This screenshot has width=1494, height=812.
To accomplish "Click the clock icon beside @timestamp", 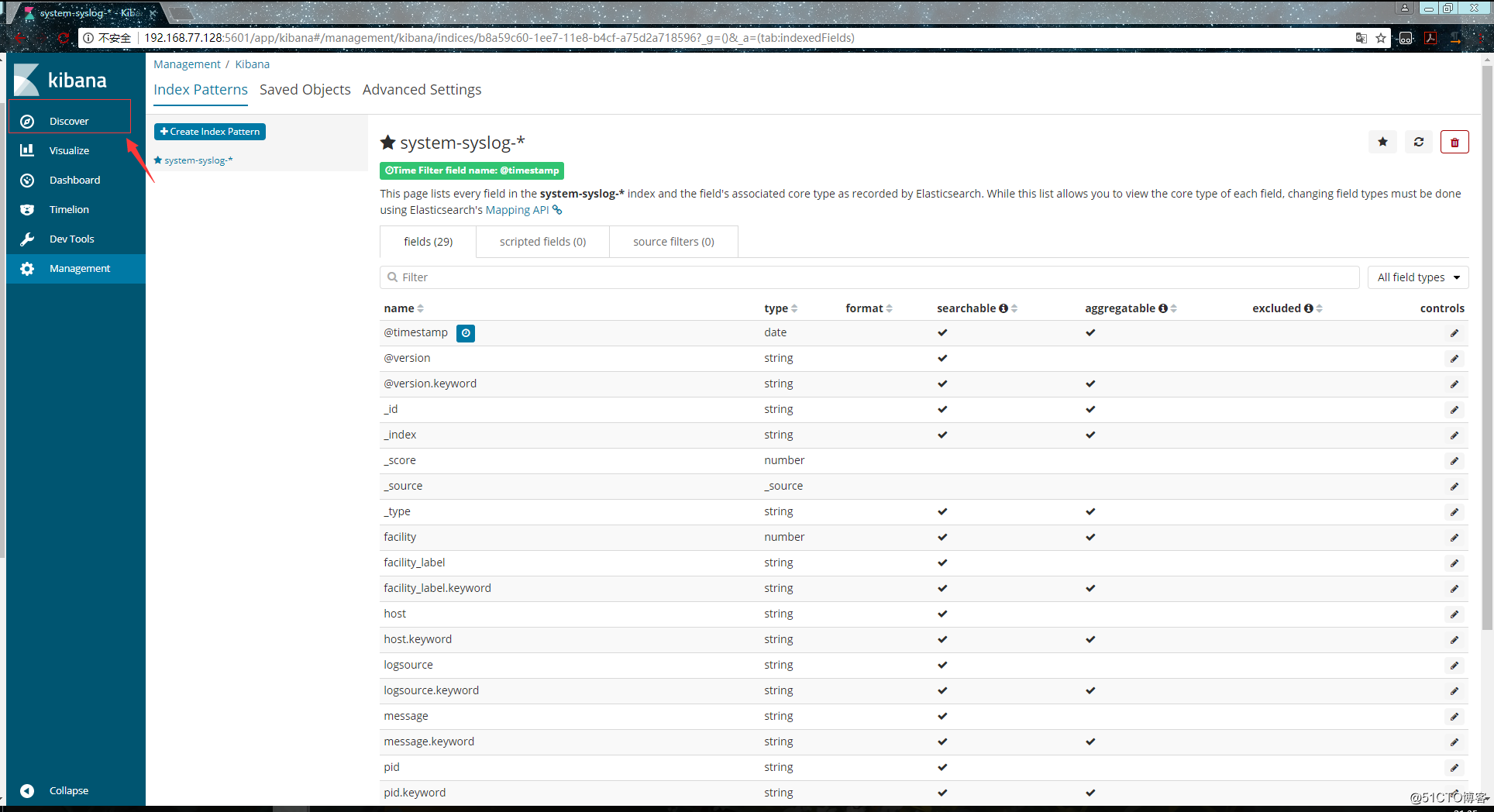I will click(x=466, y=333).
